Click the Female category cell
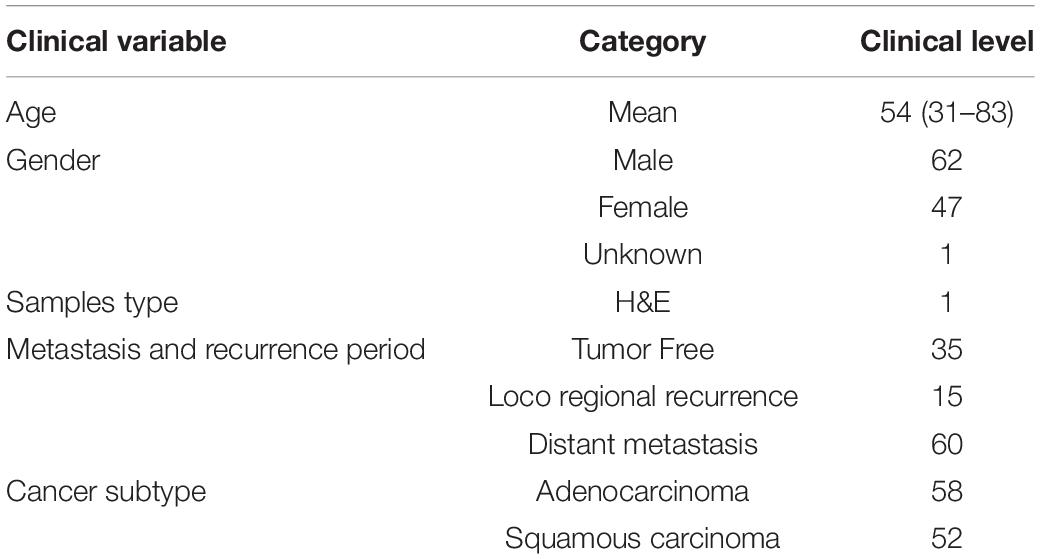 (643, 208)
